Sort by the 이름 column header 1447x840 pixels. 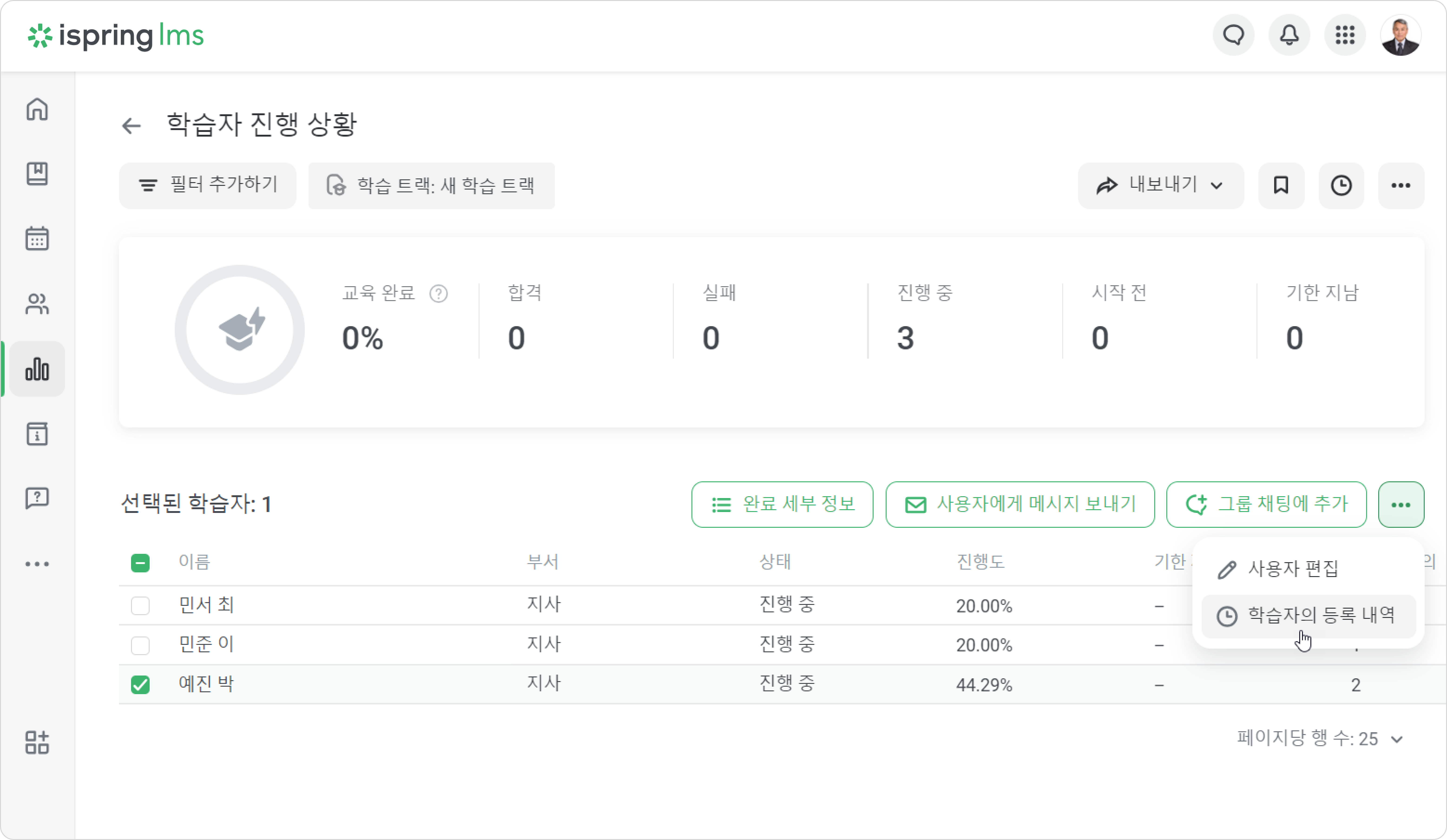[x=195, y=561]
